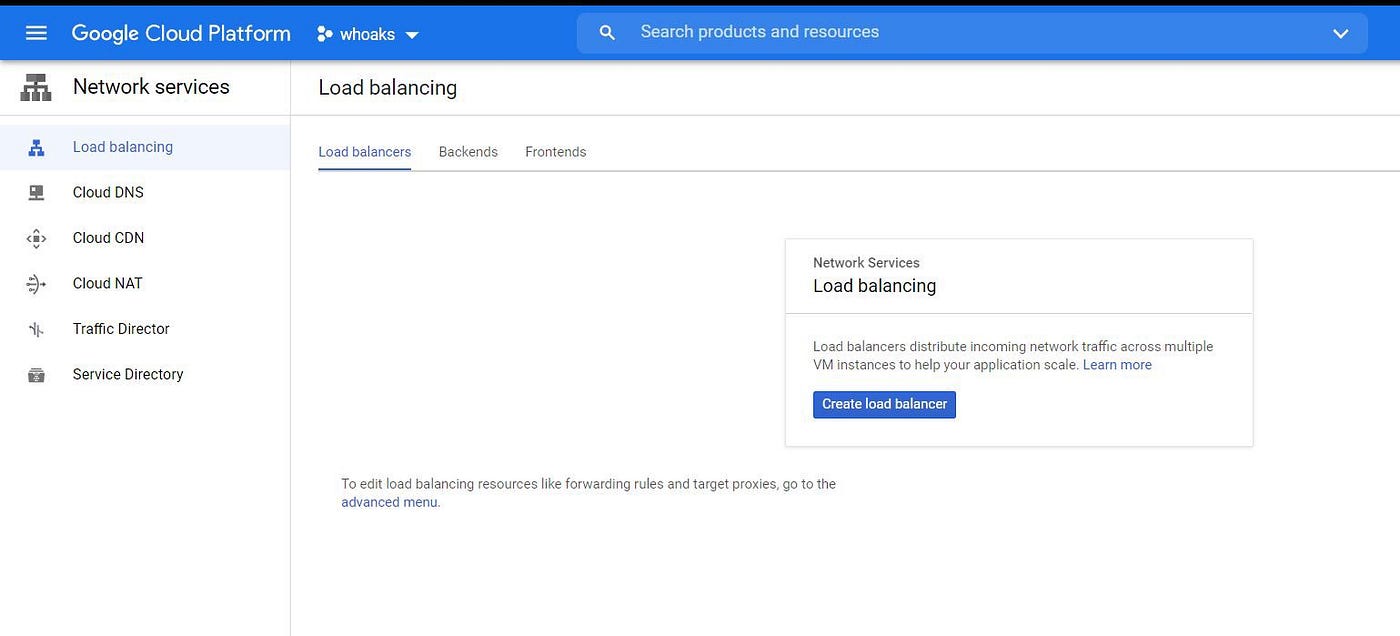Click the Load balancing page heading
Screen dimensions: 1400x636
pyautogui.click(x=387, y=88)
